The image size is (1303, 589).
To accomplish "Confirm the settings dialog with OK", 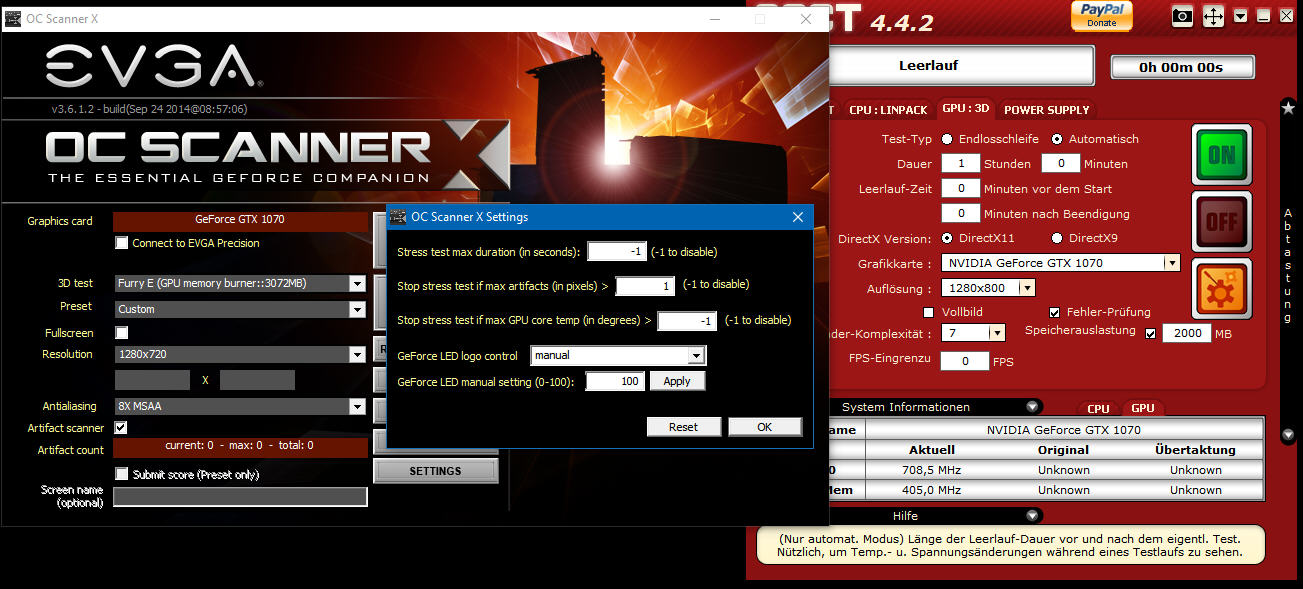I will tap(765, 427).
